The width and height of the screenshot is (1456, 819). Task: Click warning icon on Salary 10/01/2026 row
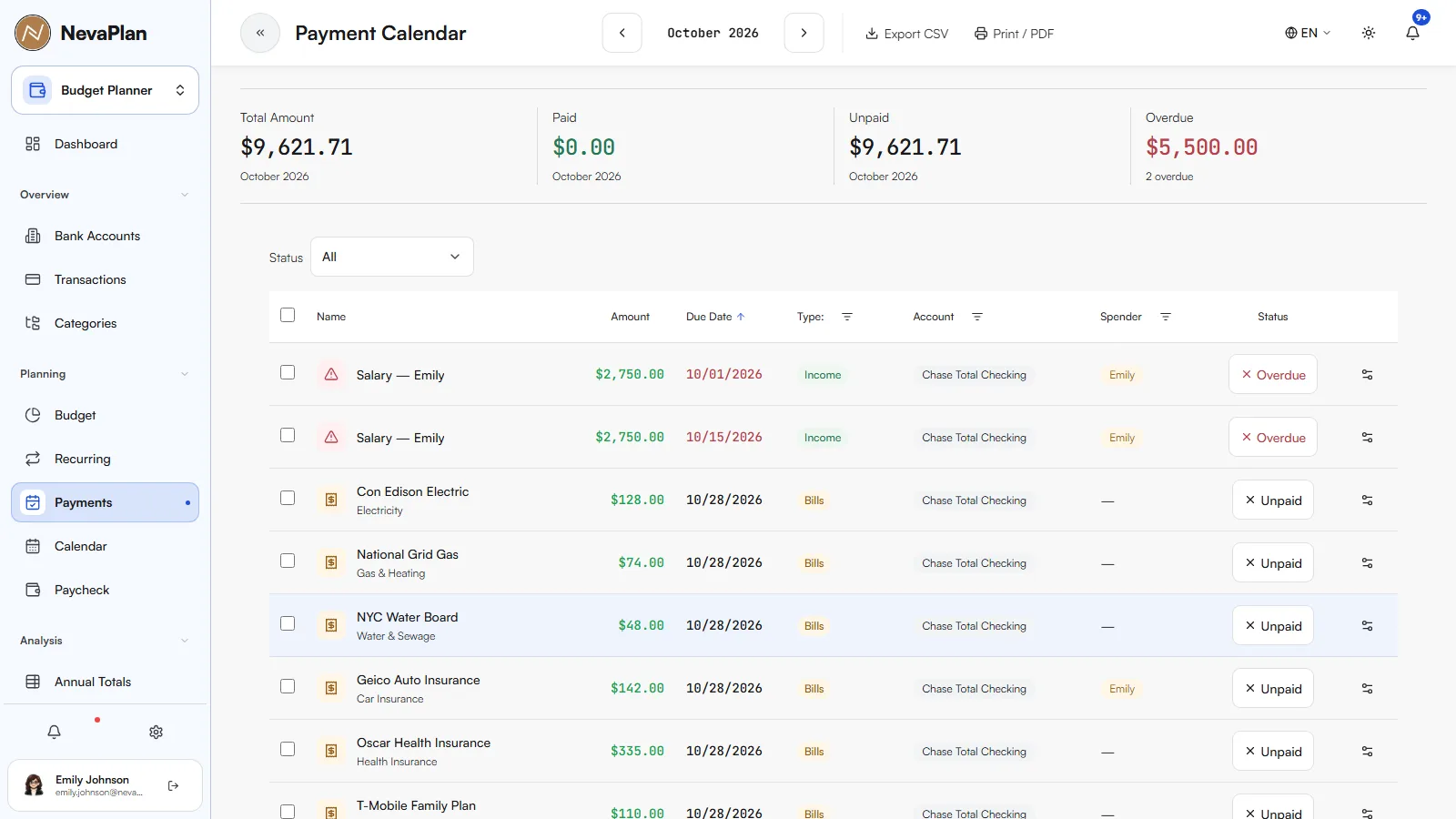[x=331, y=374]
